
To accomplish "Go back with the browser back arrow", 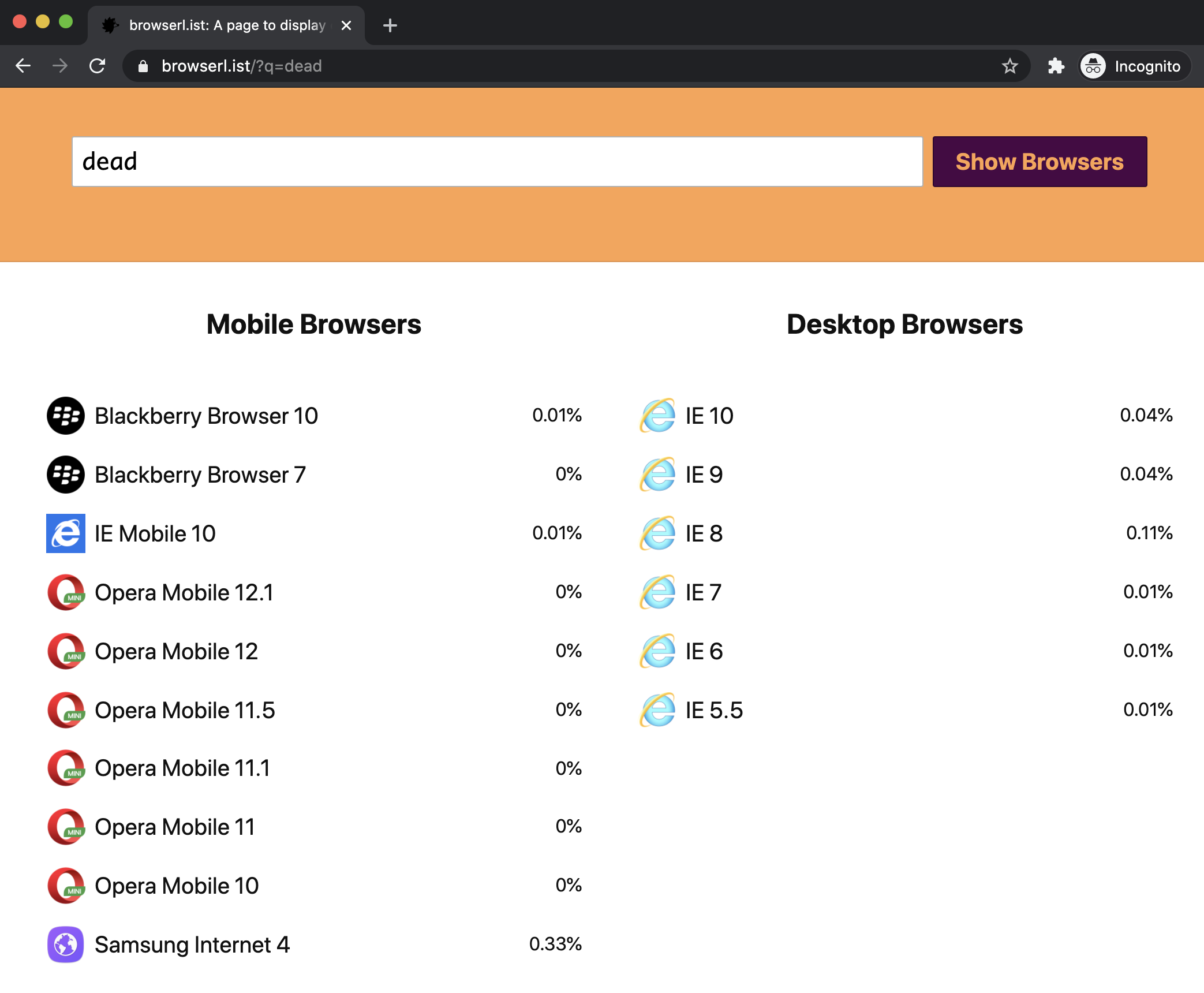I will click(x=23, y=66).
